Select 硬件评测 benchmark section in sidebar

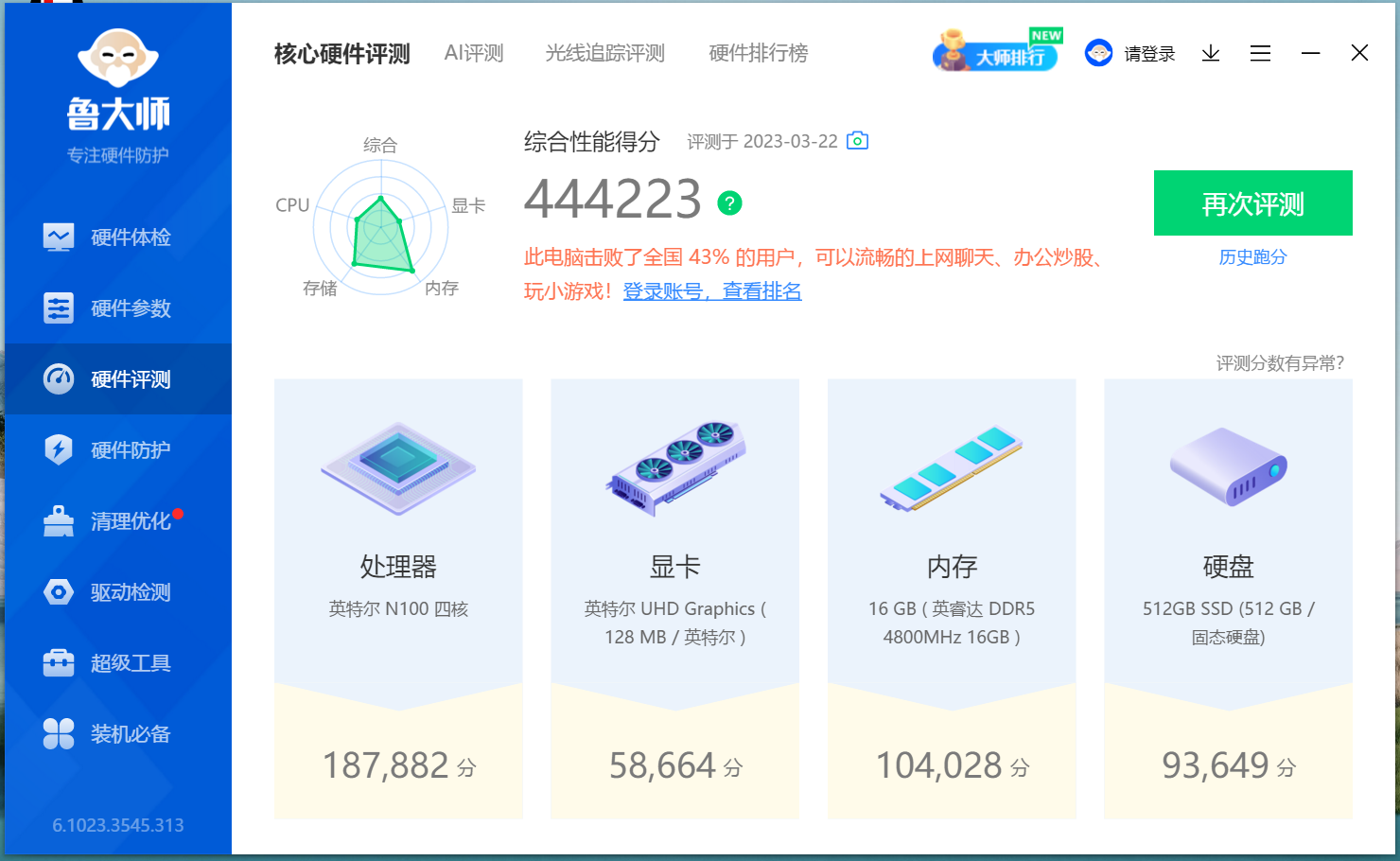[x=118, y=378]
